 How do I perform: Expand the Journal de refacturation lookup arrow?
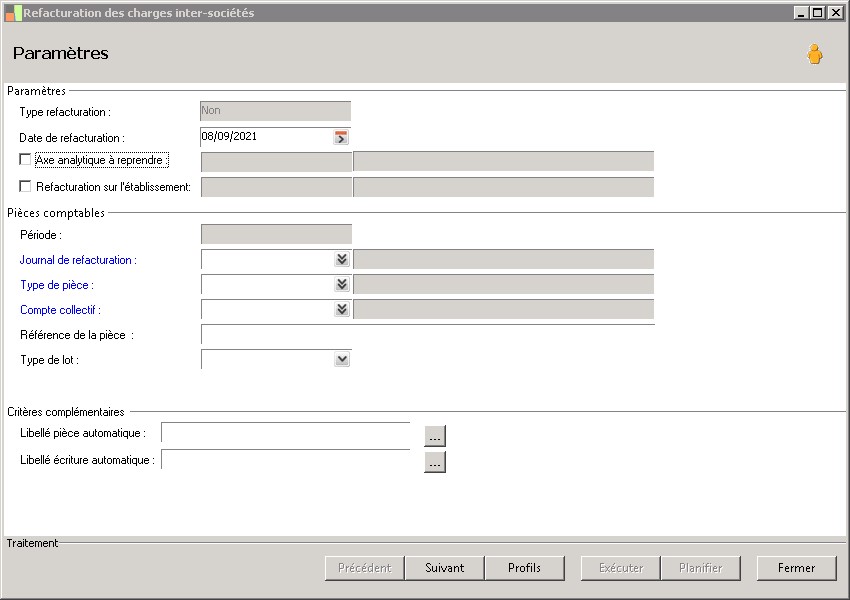pyautogui.click(x=342, y=259)
